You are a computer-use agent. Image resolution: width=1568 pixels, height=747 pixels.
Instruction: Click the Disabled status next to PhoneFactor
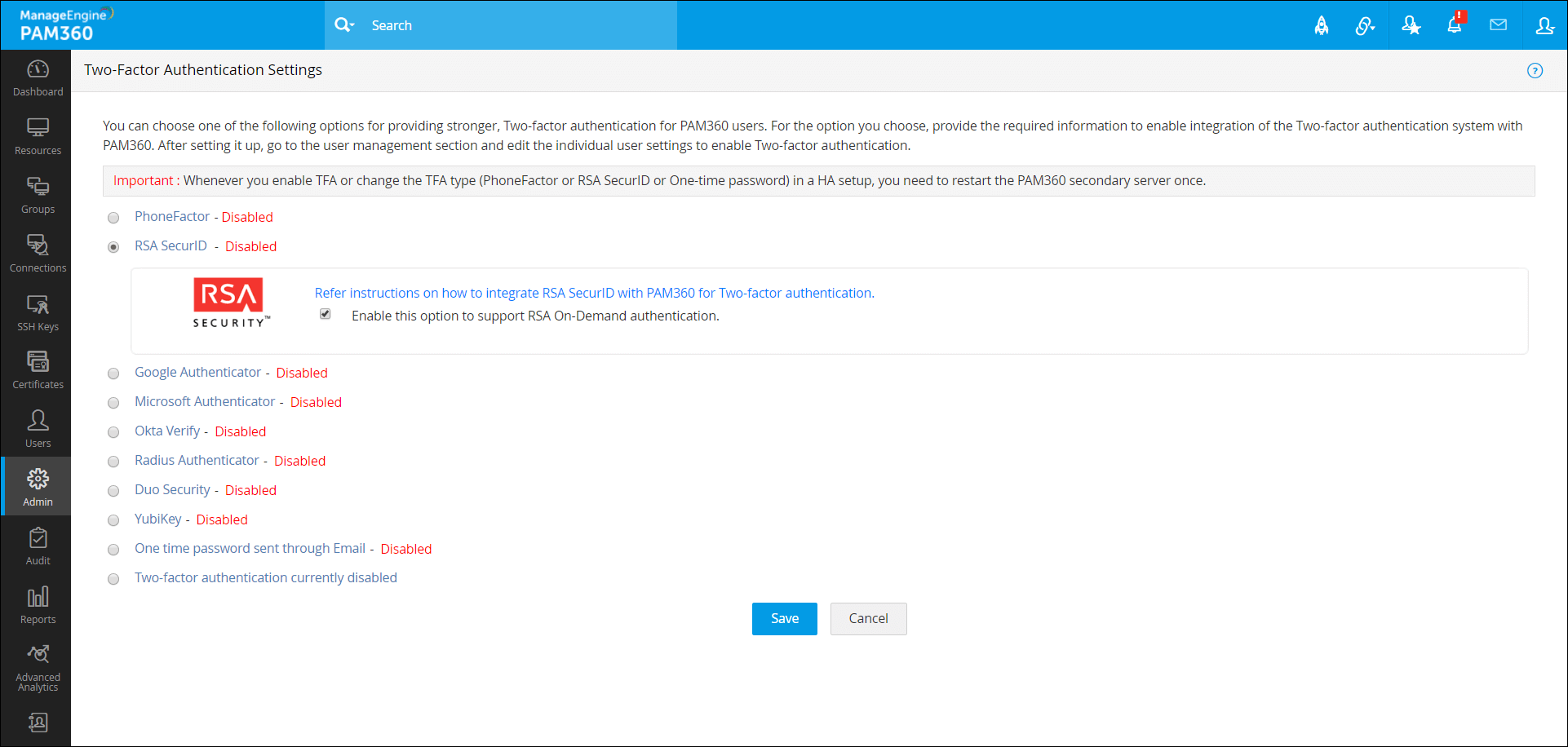[247, 217]
